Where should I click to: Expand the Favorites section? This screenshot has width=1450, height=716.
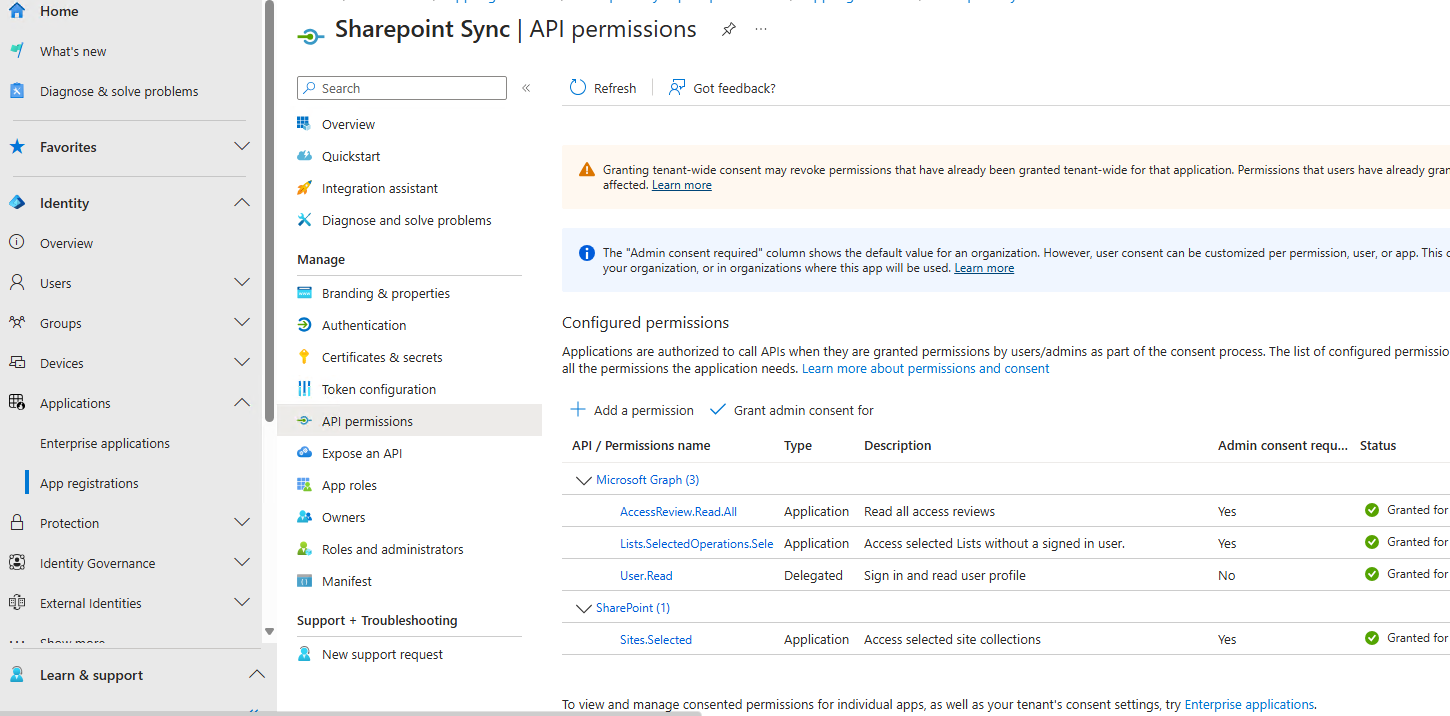pos(241,147)
